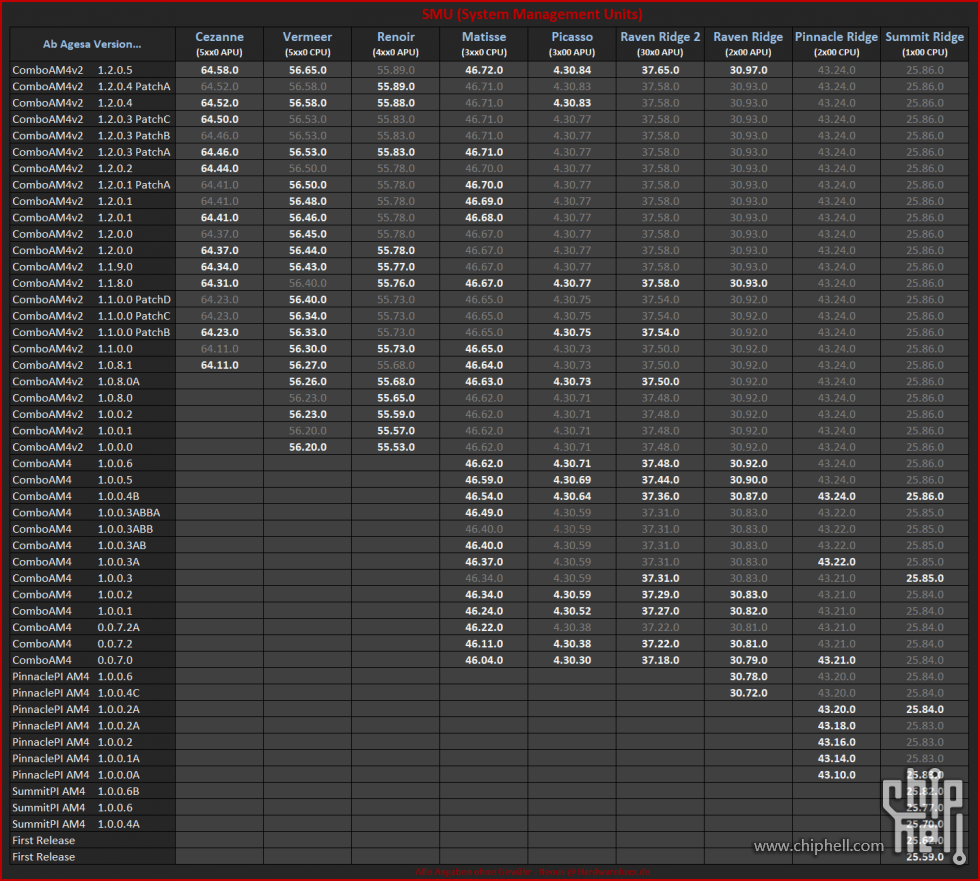
Task: Click Raven Ridge 2 value 37.65.0
Action: pos(660,70)
